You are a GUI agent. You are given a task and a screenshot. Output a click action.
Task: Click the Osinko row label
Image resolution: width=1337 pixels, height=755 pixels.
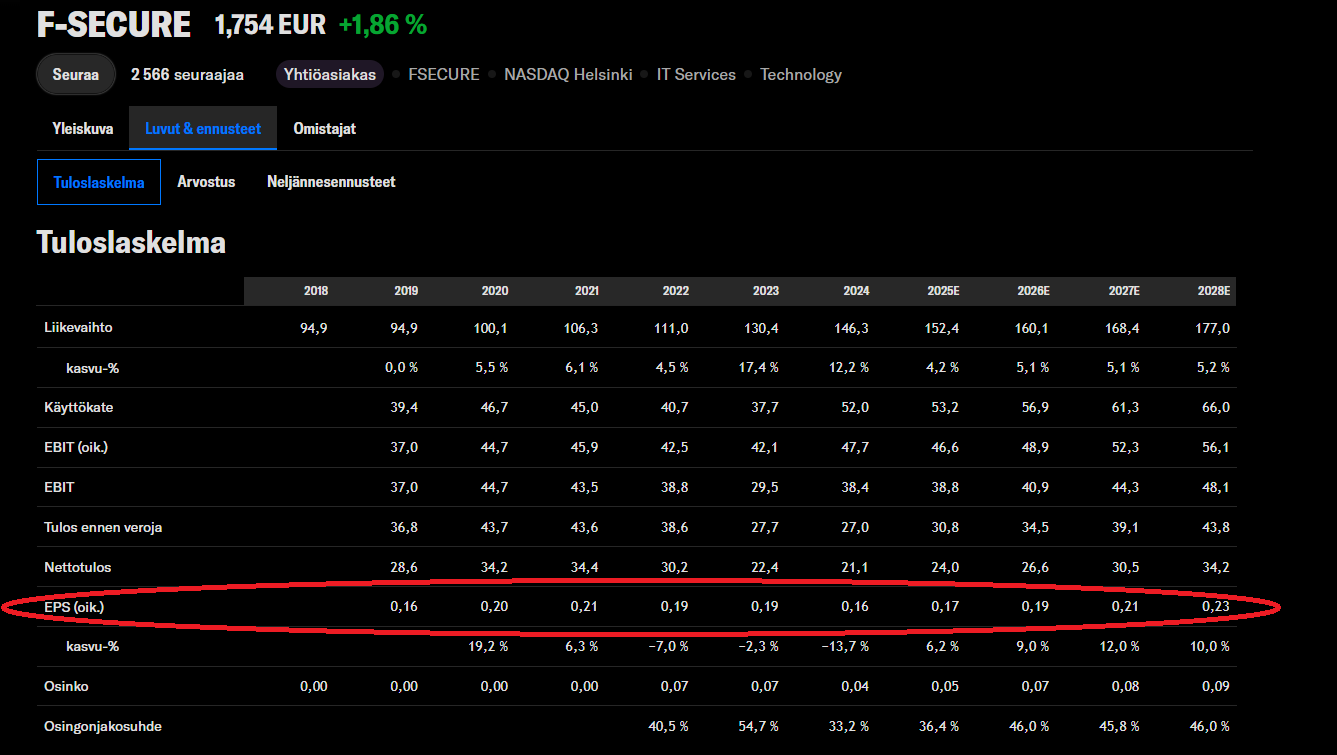[67, 687]
